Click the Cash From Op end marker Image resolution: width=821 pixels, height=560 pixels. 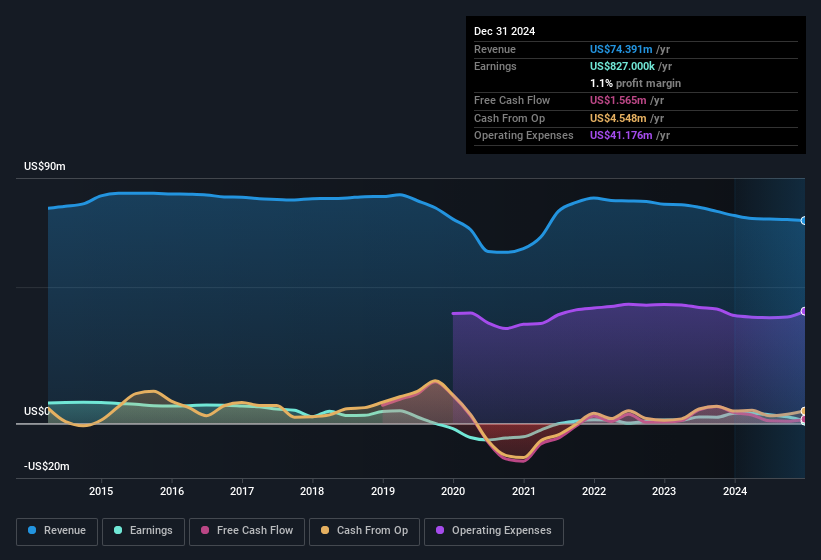(804, 411)
